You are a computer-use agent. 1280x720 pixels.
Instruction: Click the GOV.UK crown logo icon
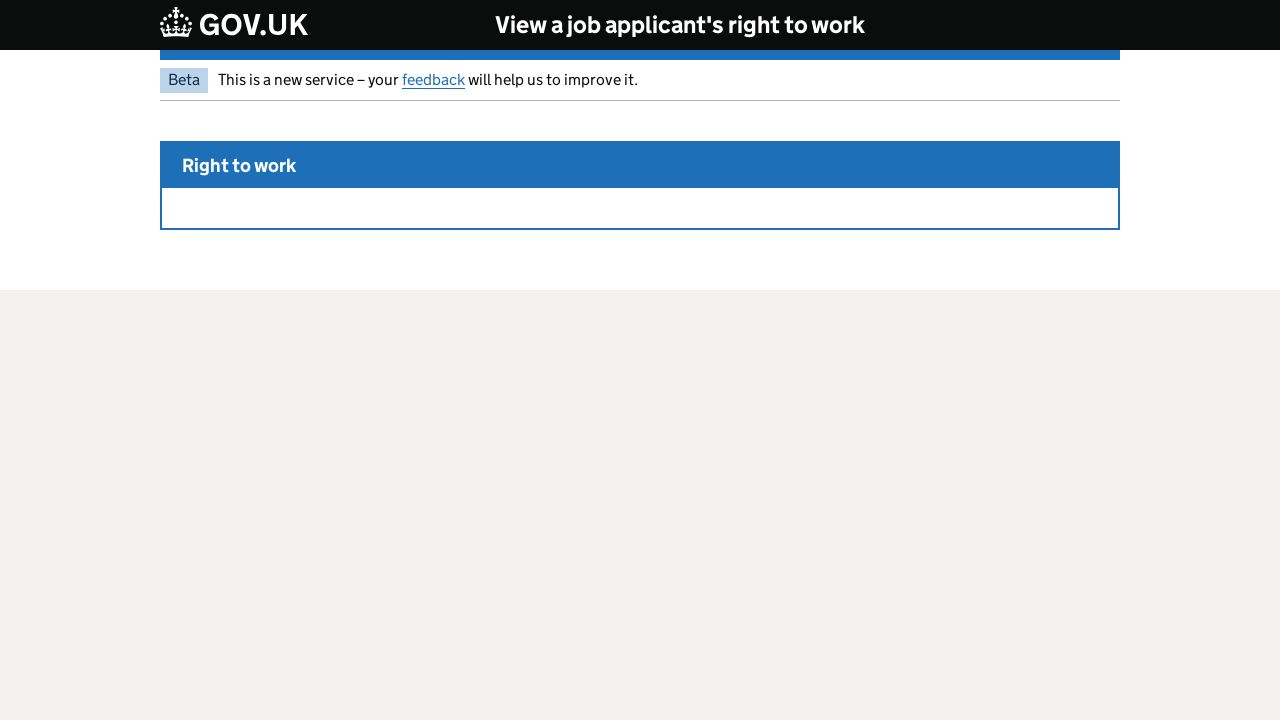pos(176,22)
